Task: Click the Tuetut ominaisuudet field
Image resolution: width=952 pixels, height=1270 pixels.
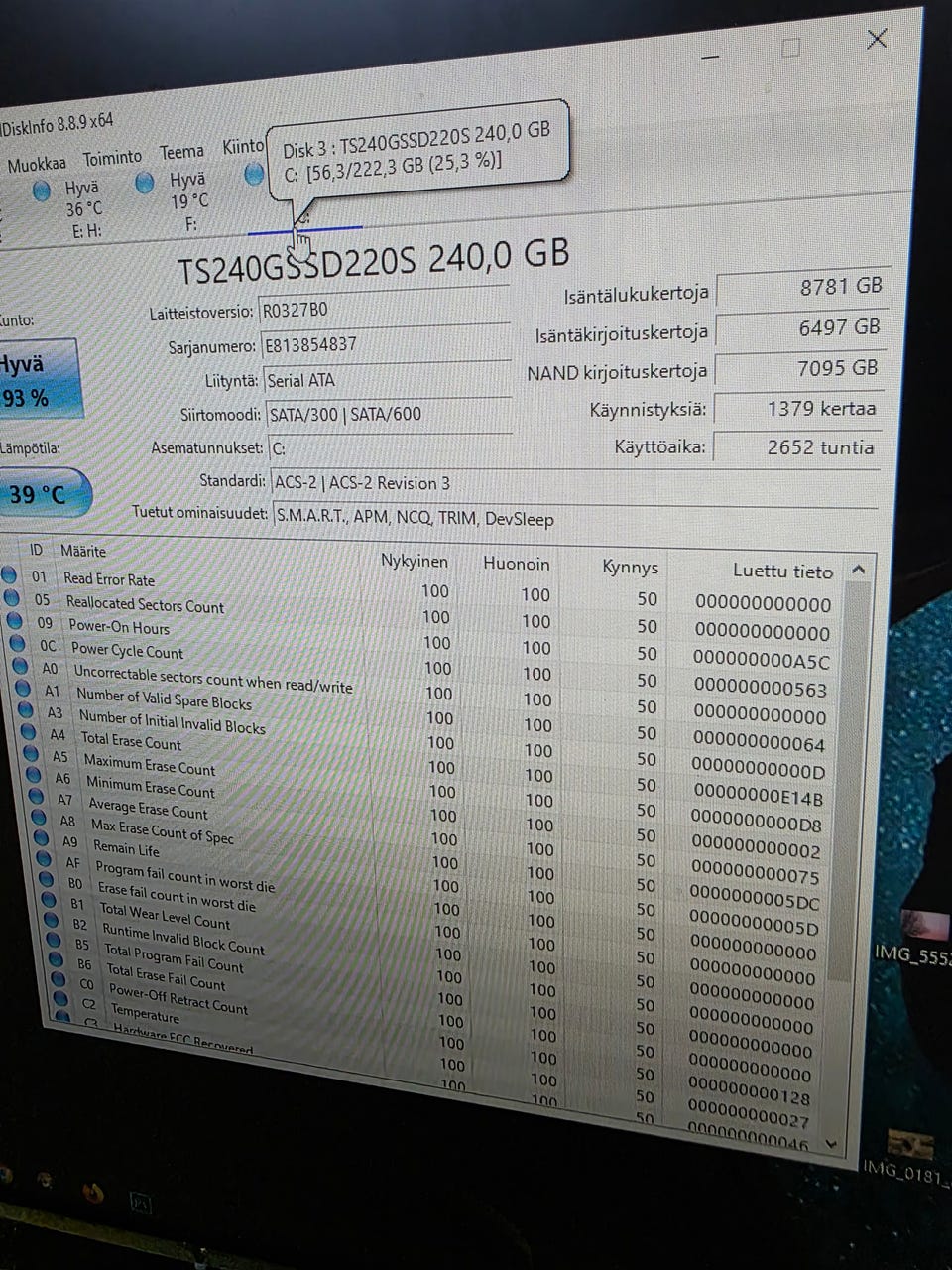Action: (x=574, y=518)
